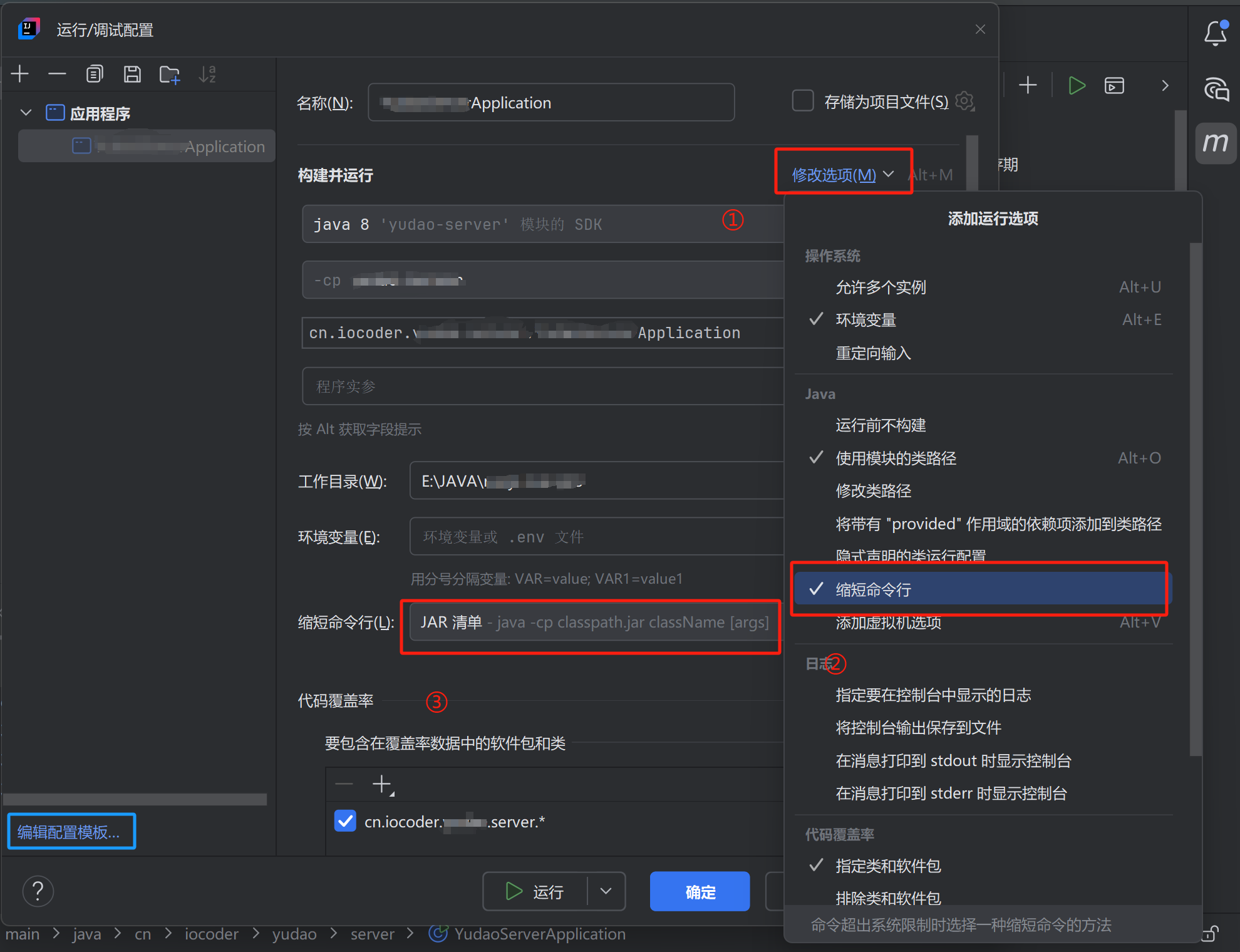Click the copy configuration icon

95,74
